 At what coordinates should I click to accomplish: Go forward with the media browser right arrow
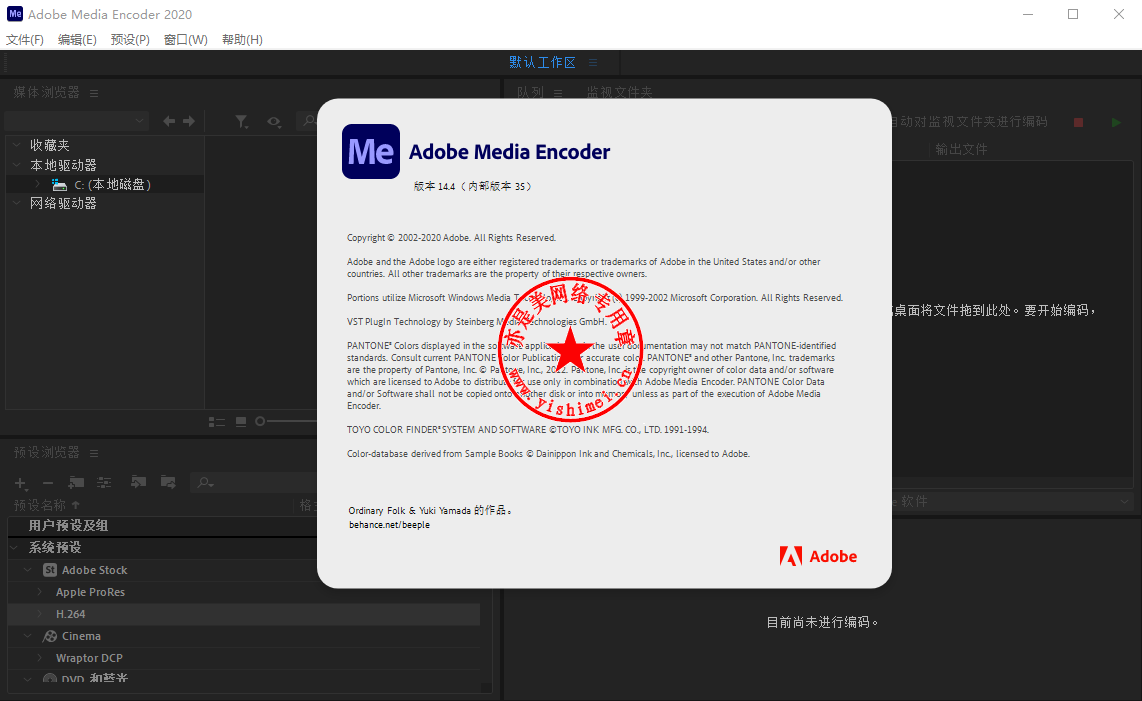189,121
